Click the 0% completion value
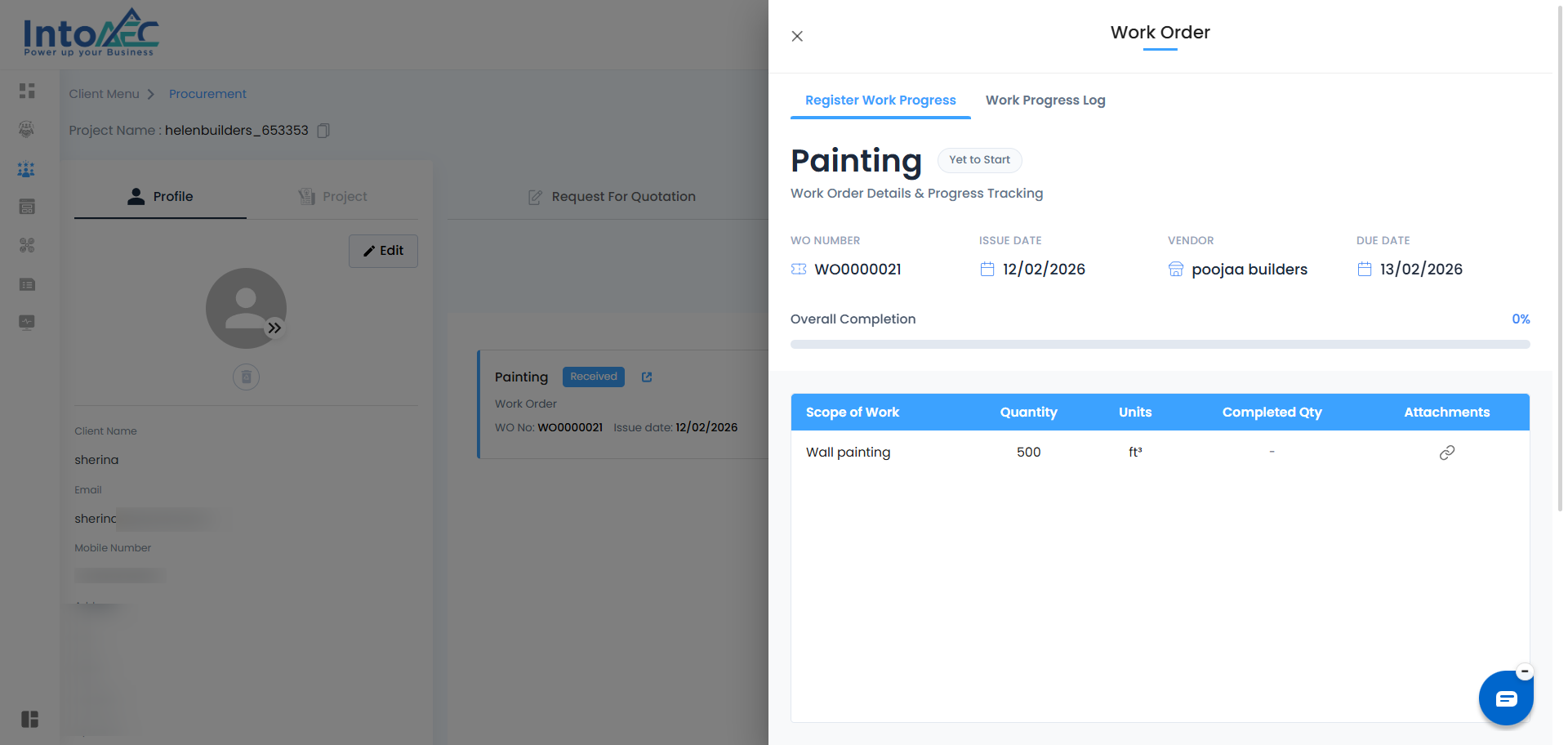1568x745 pixels. coord(1520,319)
